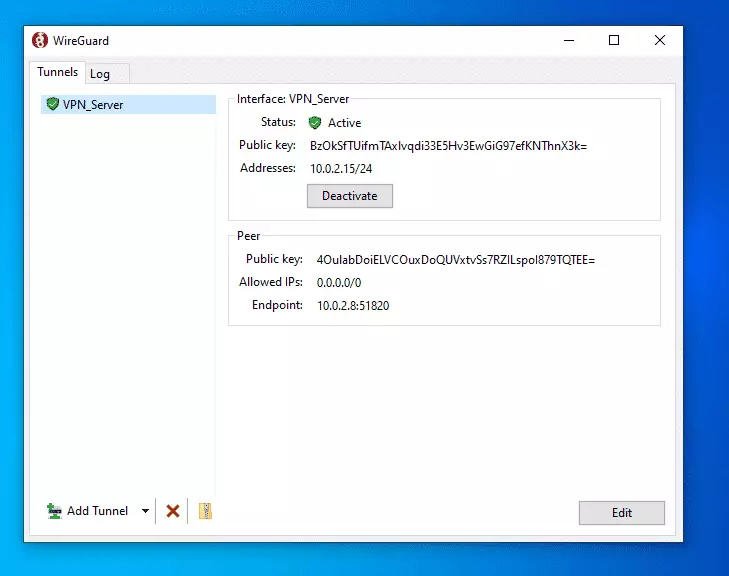The width and height of the screenshot is (729, 576).
Task: Export all tunnels to zip icon
Action: coord(205,511)
